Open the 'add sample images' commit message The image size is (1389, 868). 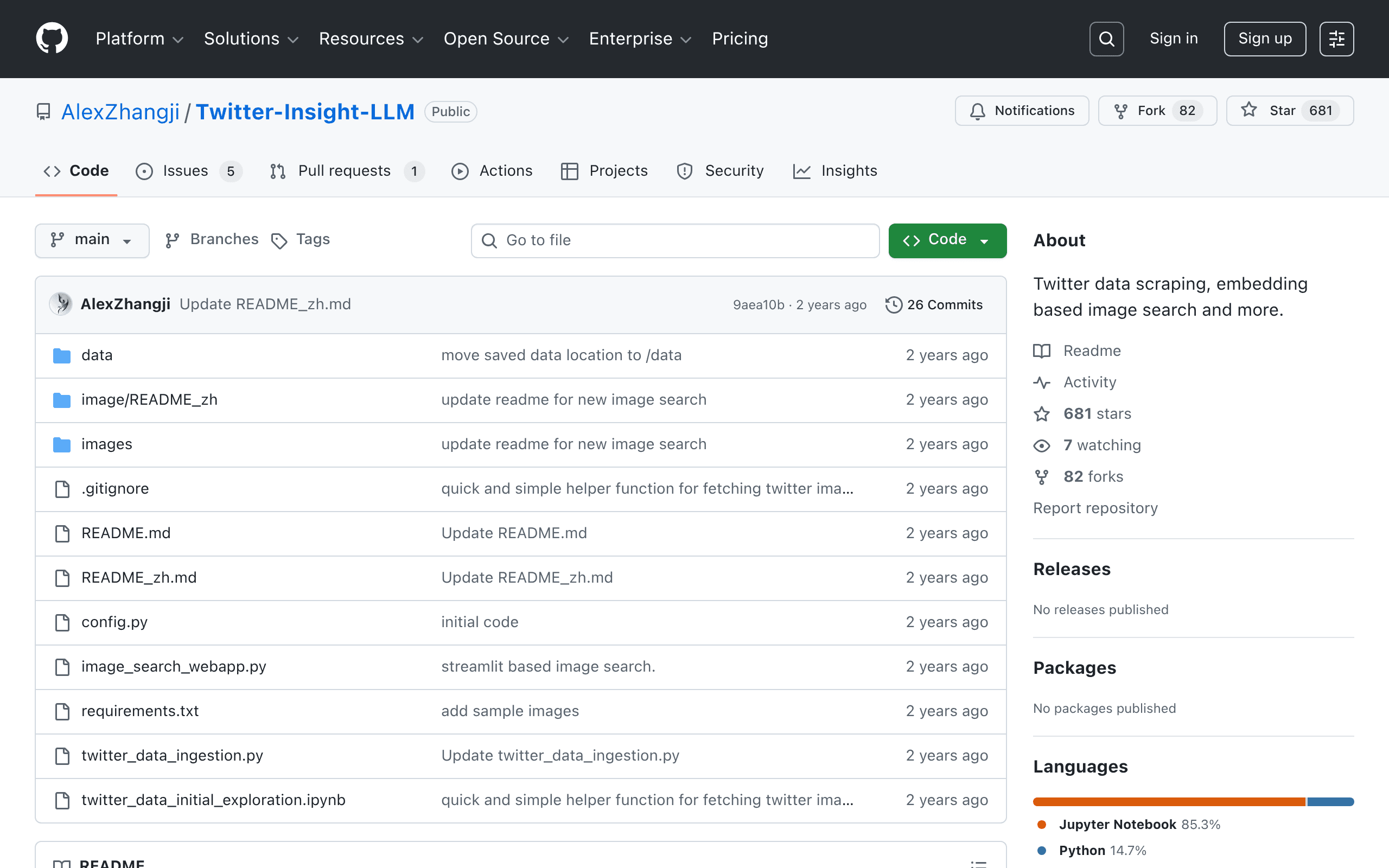(510, 711)
